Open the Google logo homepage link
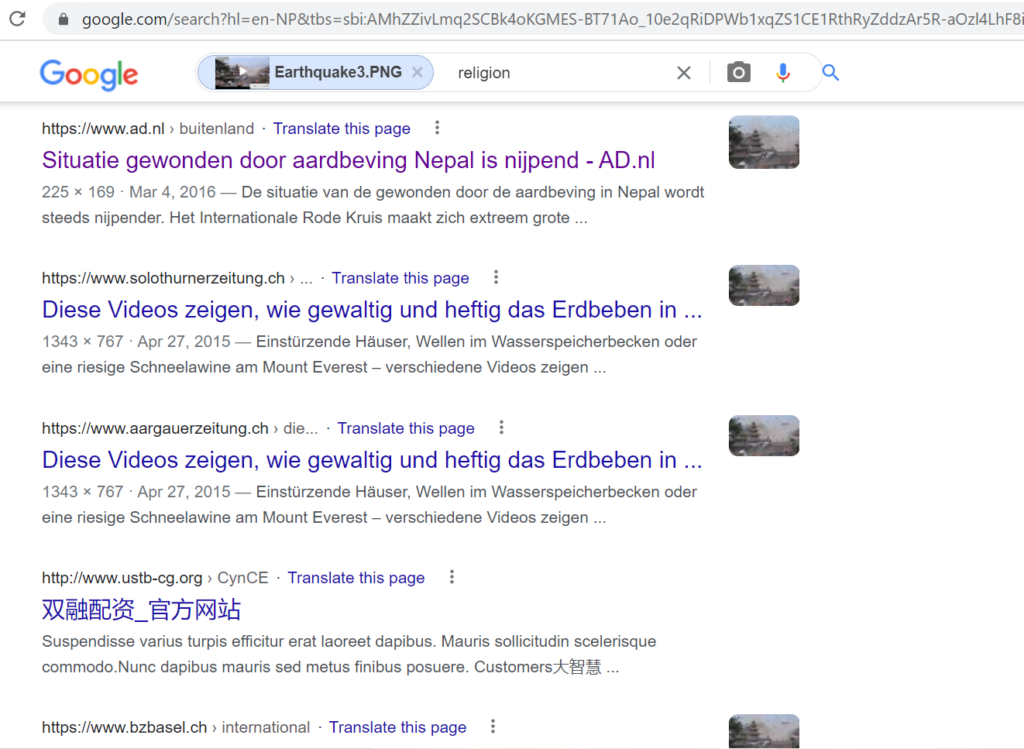The height and width of the screenshot is (749, 1024). tap(89, 74)
